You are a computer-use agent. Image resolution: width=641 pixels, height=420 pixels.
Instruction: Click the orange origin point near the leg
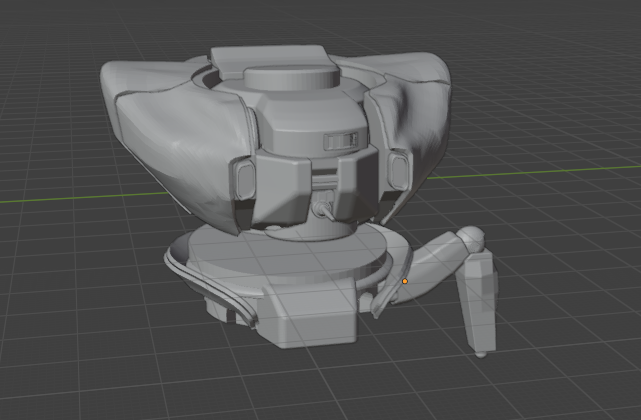405,282
